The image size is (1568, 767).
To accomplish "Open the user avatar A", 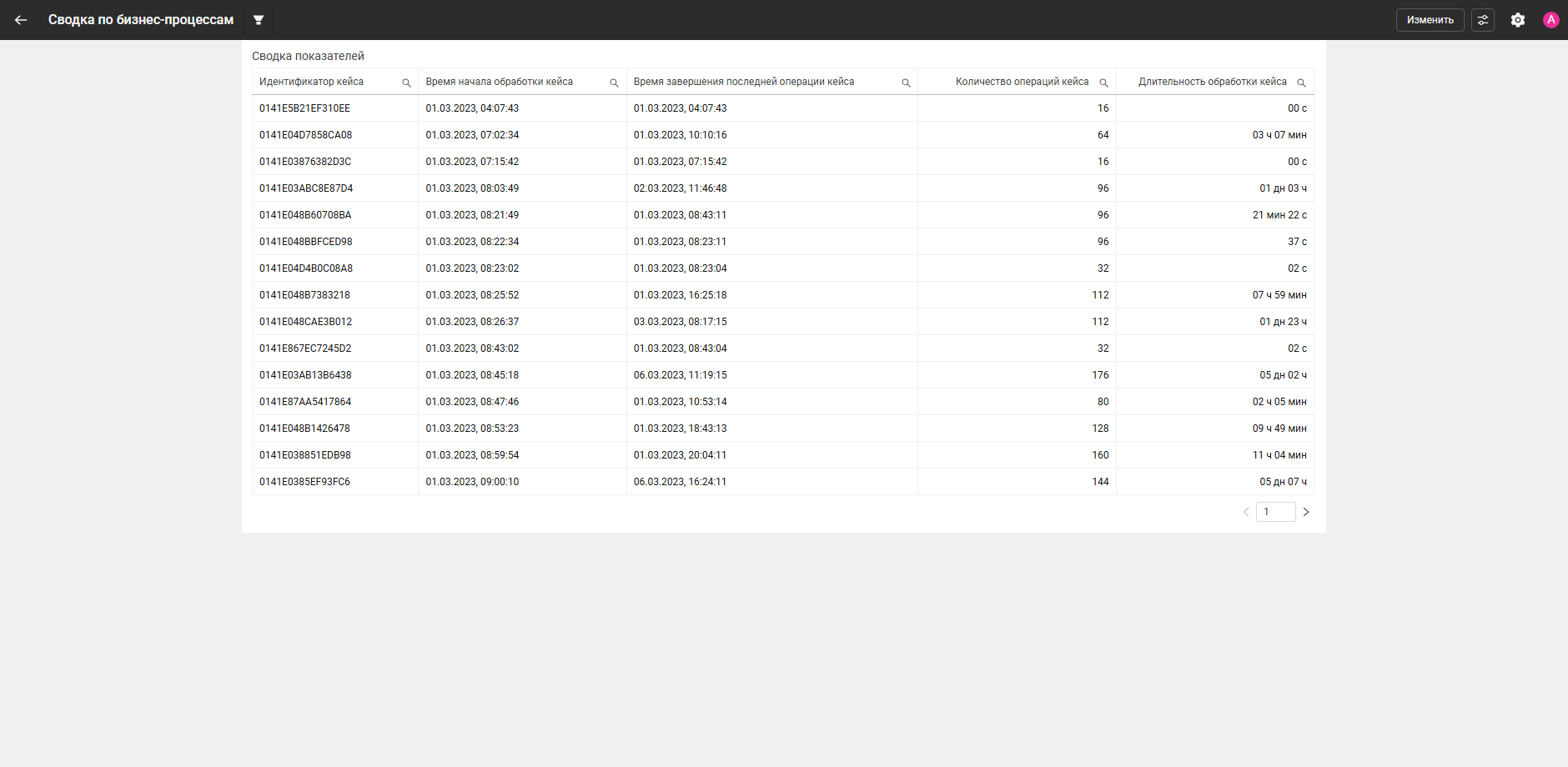I will pyautogui.click(x=1551, y=20).
